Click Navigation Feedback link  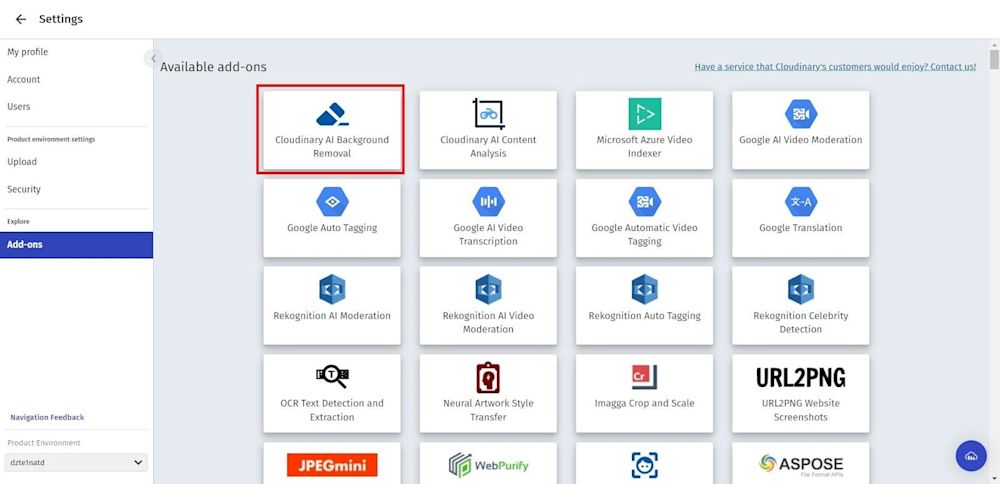tap(47, 418)
